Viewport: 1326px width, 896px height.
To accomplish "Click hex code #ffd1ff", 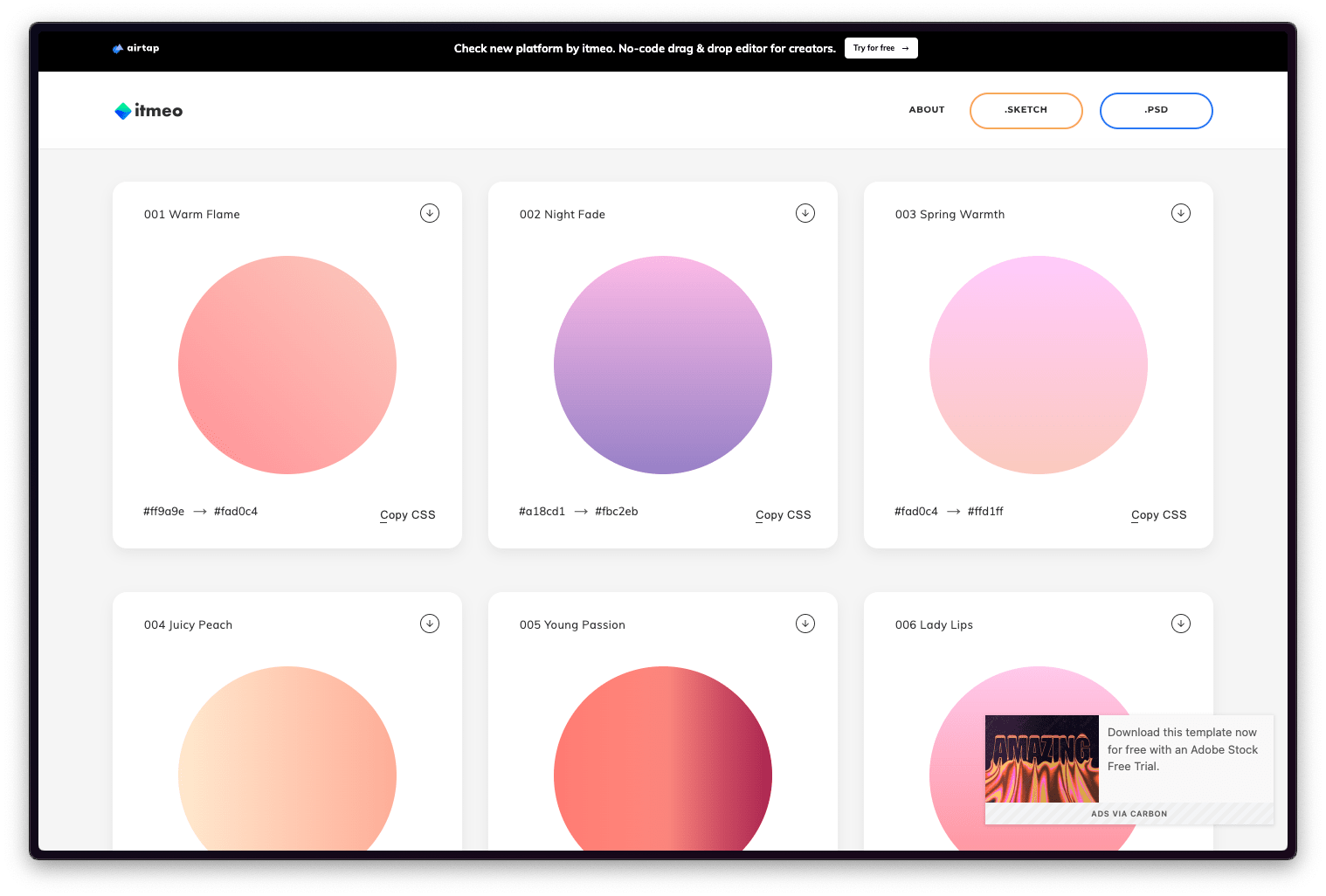I will [985, 512].
